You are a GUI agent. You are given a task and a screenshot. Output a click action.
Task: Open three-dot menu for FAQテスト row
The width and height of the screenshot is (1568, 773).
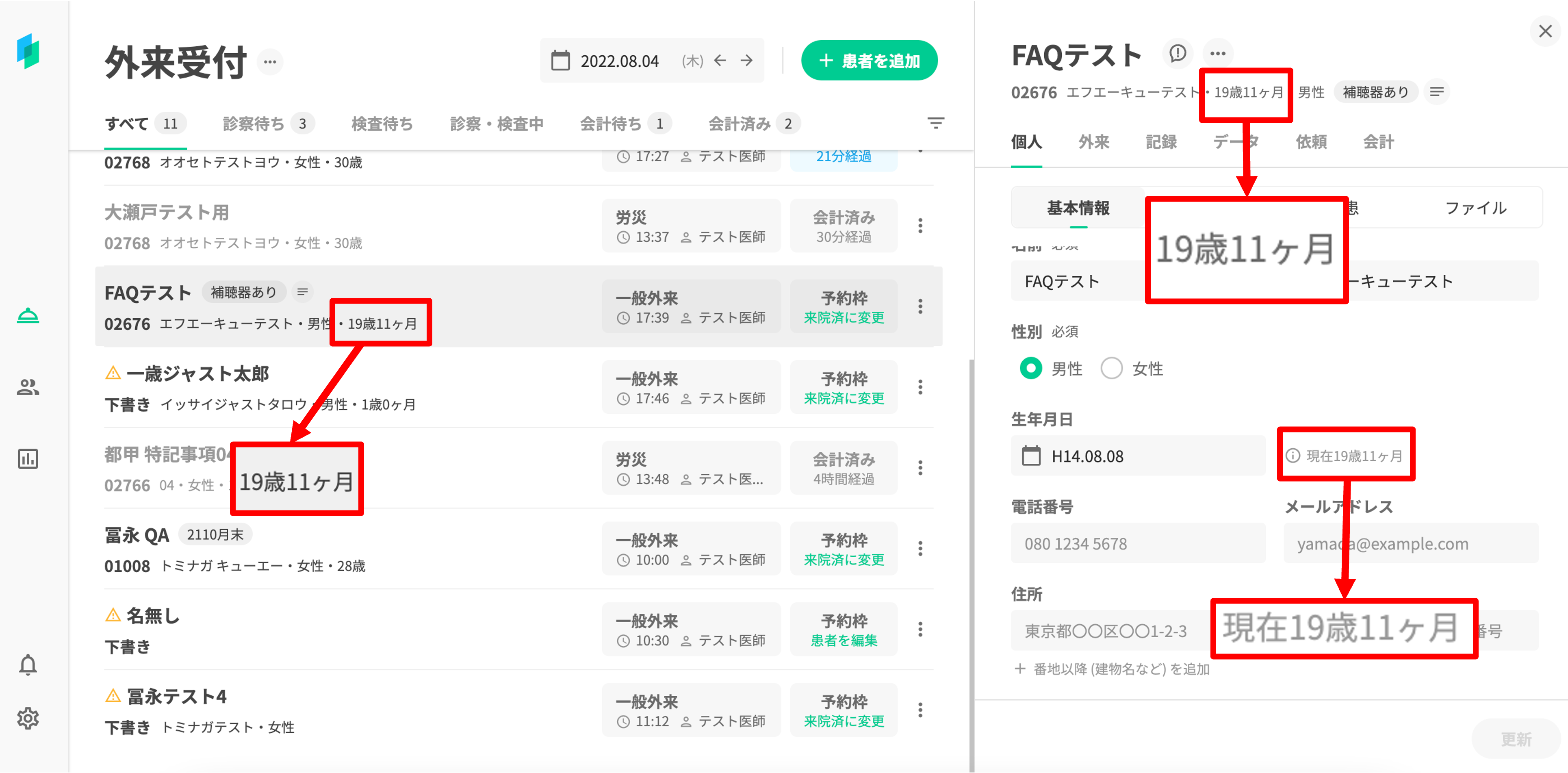click(920, 306)
